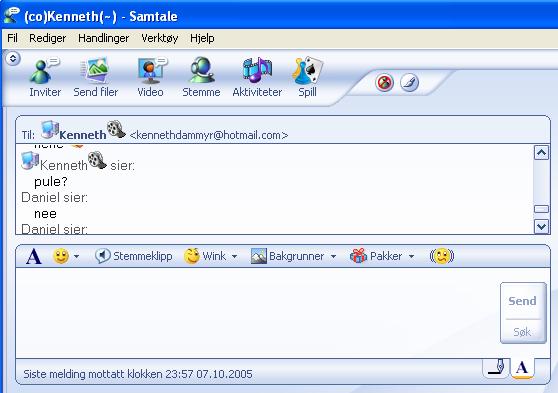Expand the Bakgrunner dropdown arrow
Image resolution: width=558 pixels, height=393 pixels.
click(333, 256)
